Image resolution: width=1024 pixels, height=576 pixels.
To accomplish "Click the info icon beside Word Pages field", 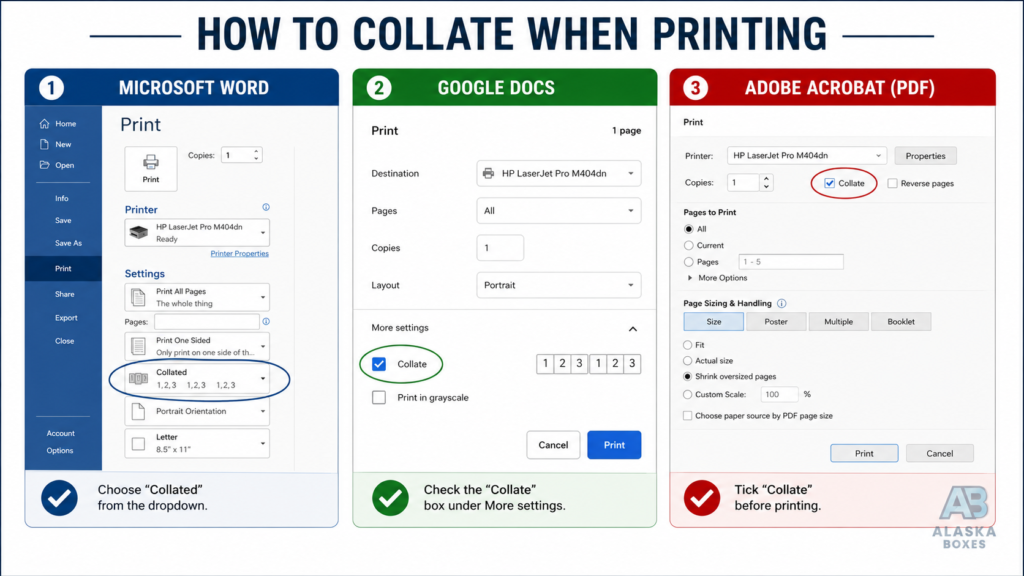I will [x=266, y=321].
